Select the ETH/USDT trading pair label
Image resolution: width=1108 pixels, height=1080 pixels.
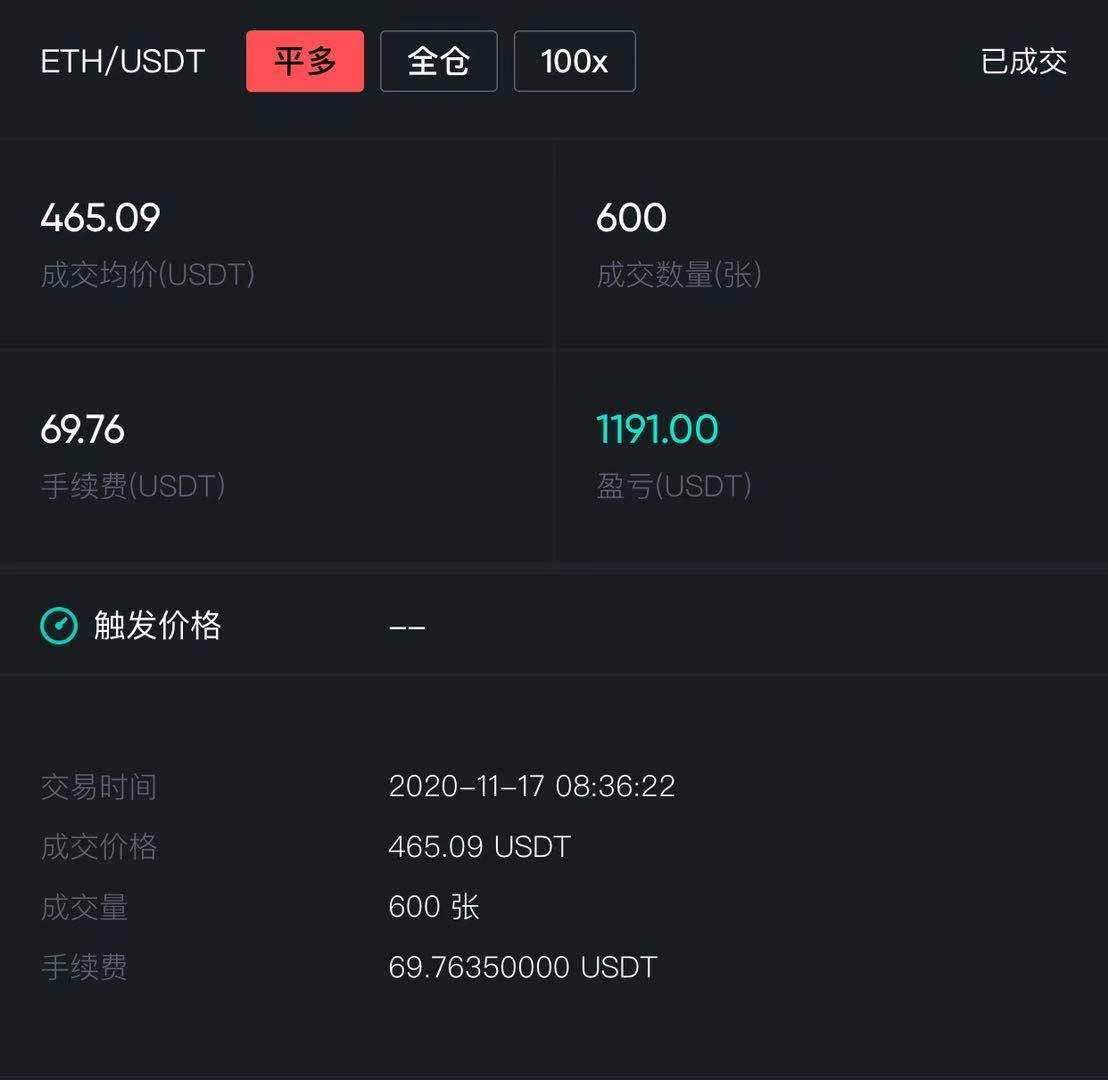120,61
